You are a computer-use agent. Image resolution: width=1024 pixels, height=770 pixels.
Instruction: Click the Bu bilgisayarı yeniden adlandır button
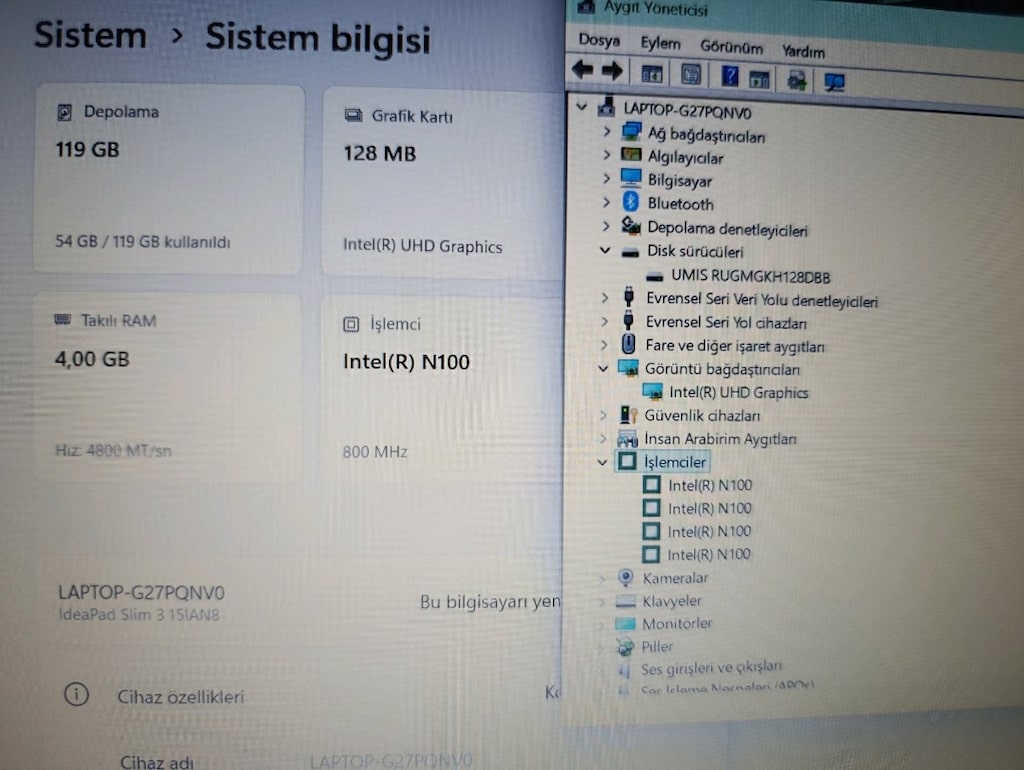tap(490, 602)
